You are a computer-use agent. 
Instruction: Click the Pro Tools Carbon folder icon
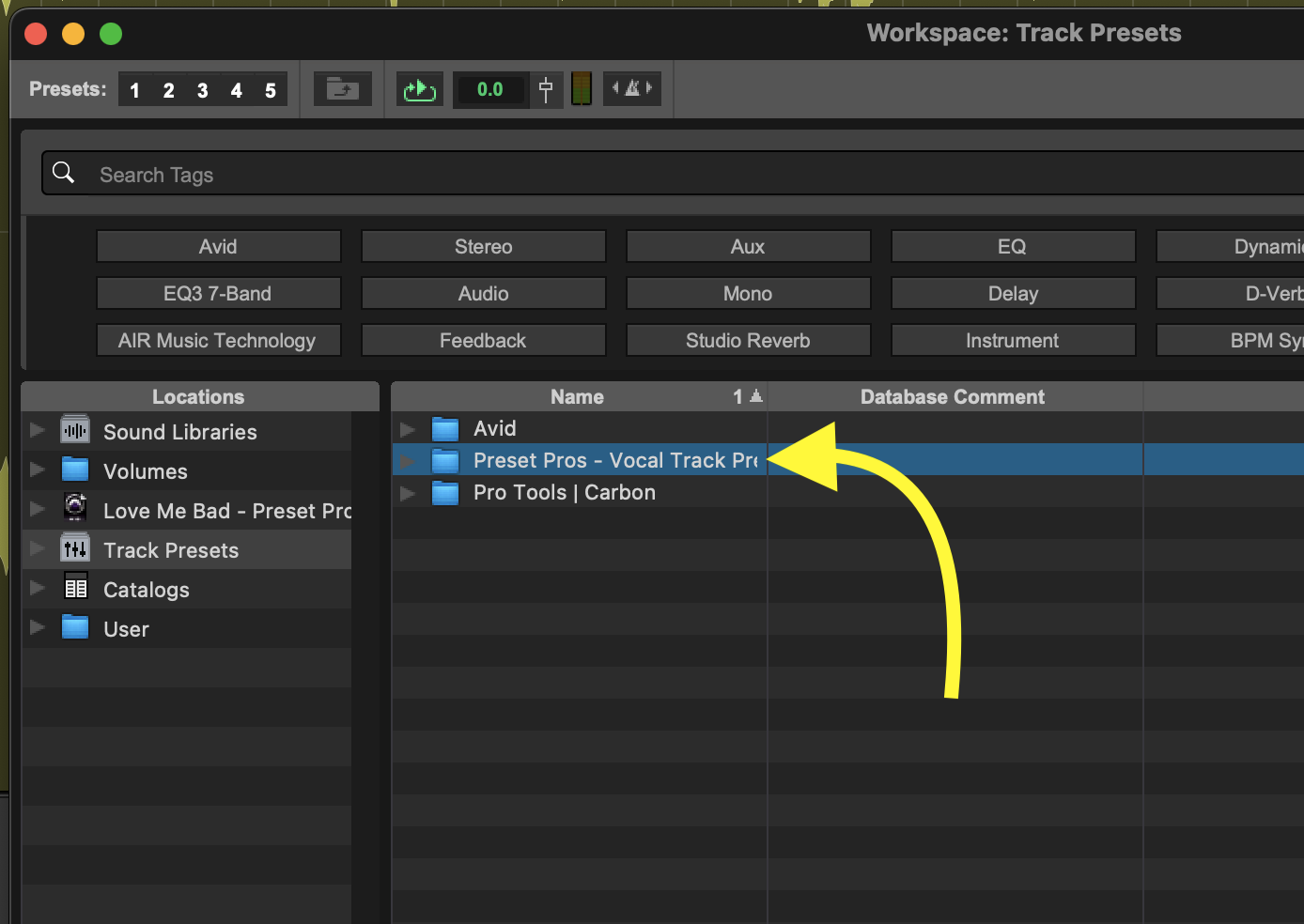click(445, 493)
